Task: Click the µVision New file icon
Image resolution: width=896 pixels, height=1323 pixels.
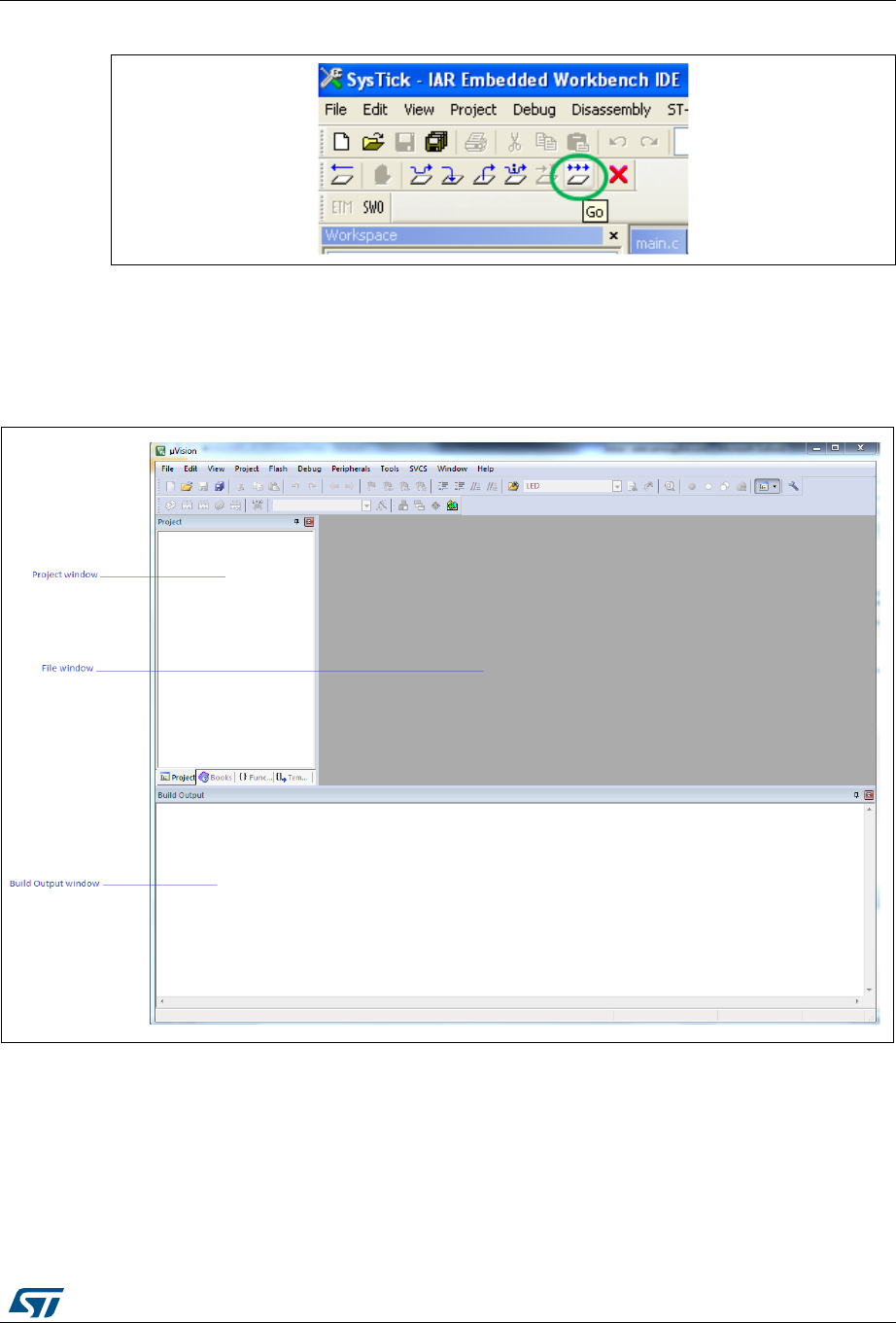Action: [x=170, y=486]
